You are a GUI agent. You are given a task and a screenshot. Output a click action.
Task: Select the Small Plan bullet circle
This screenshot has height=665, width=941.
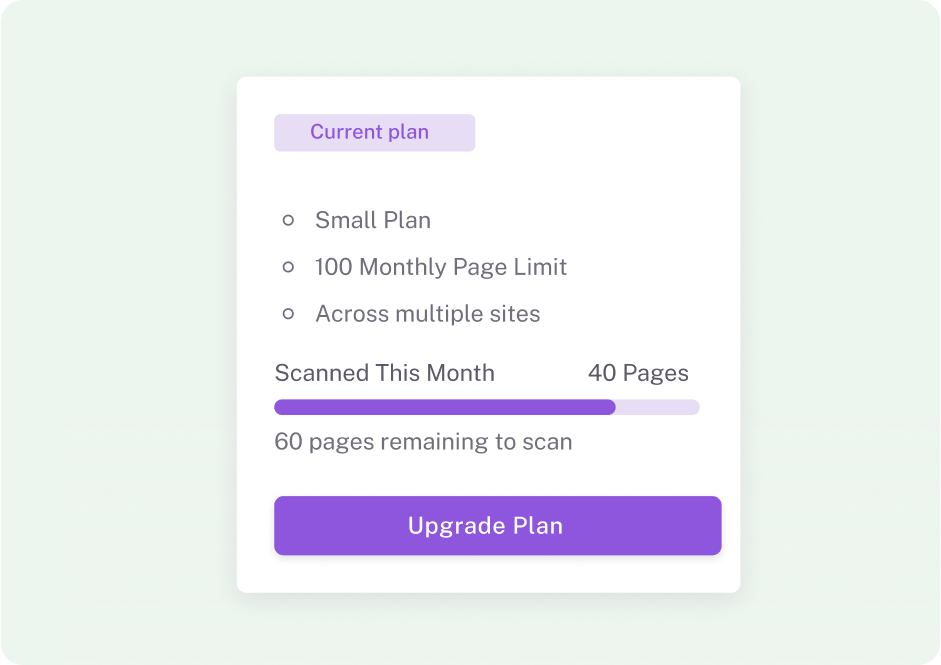[x=290, y=219]
